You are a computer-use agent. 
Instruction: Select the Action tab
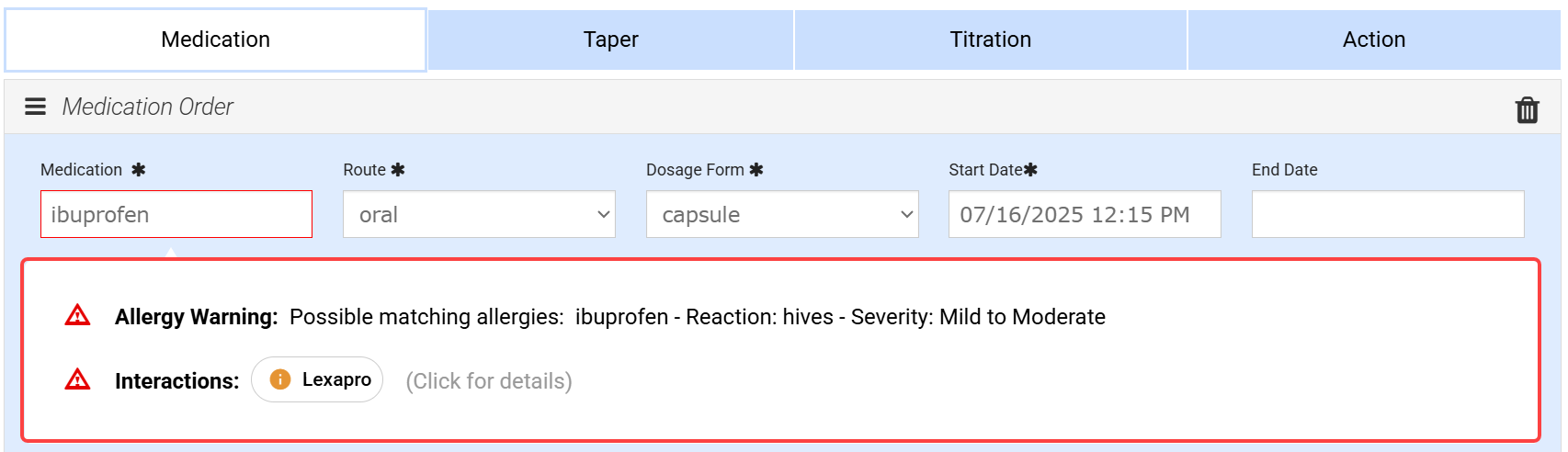point(1373,40)
